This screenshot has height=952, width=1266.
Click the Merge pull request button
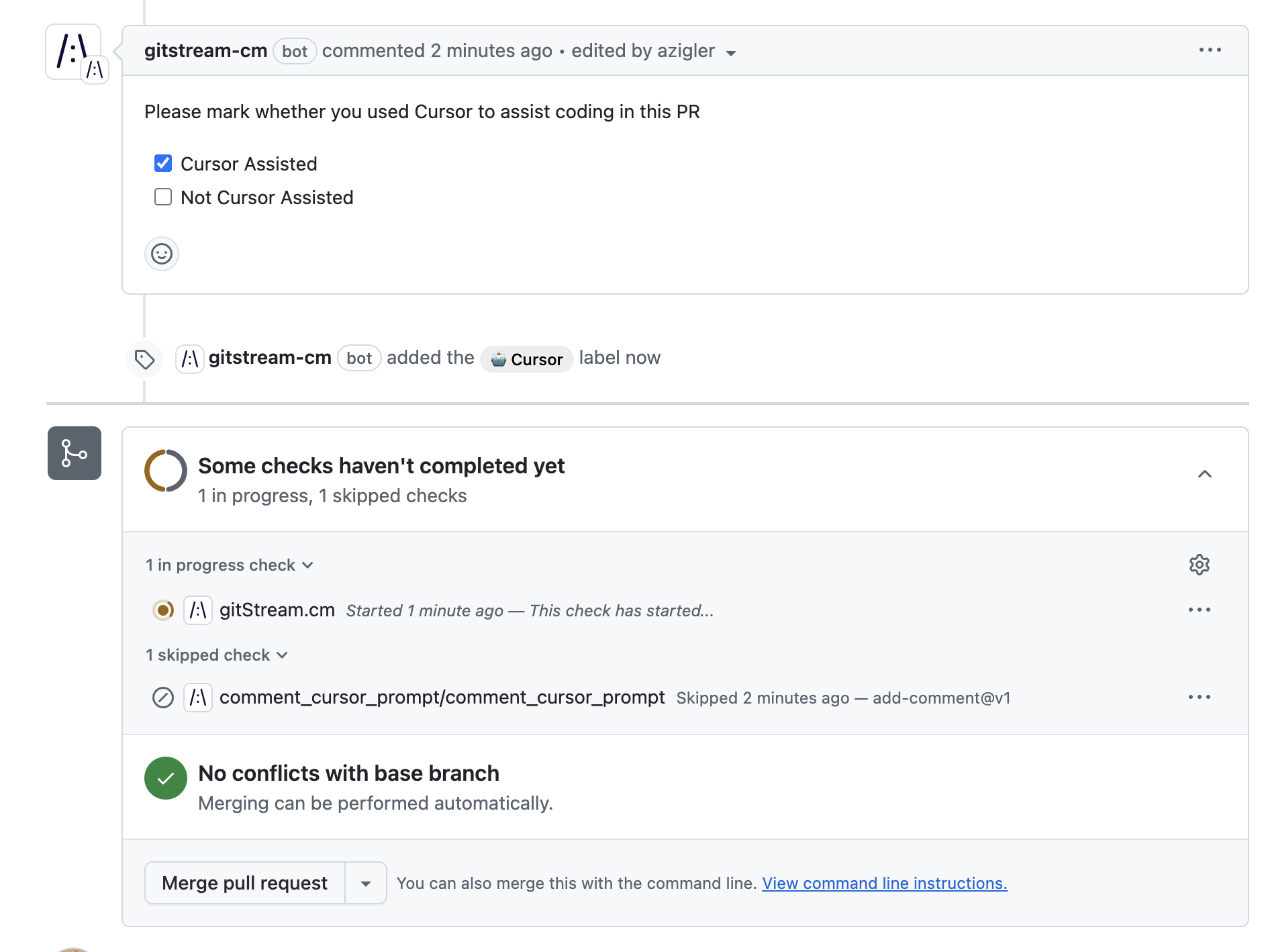244,883
